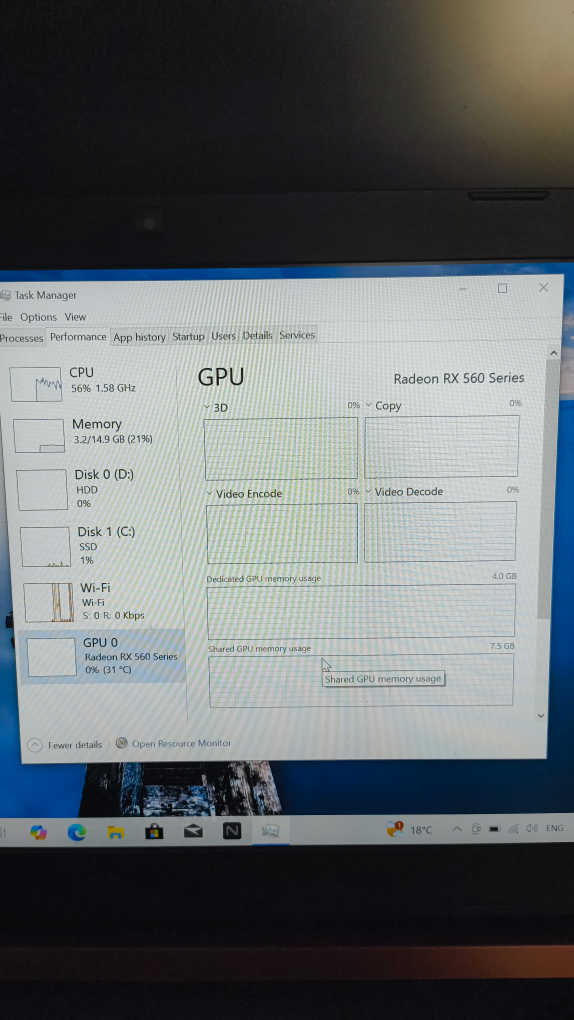574x1020 pixels.
Task: Open the Copilot taskbar icon
Action: (38, 831)
